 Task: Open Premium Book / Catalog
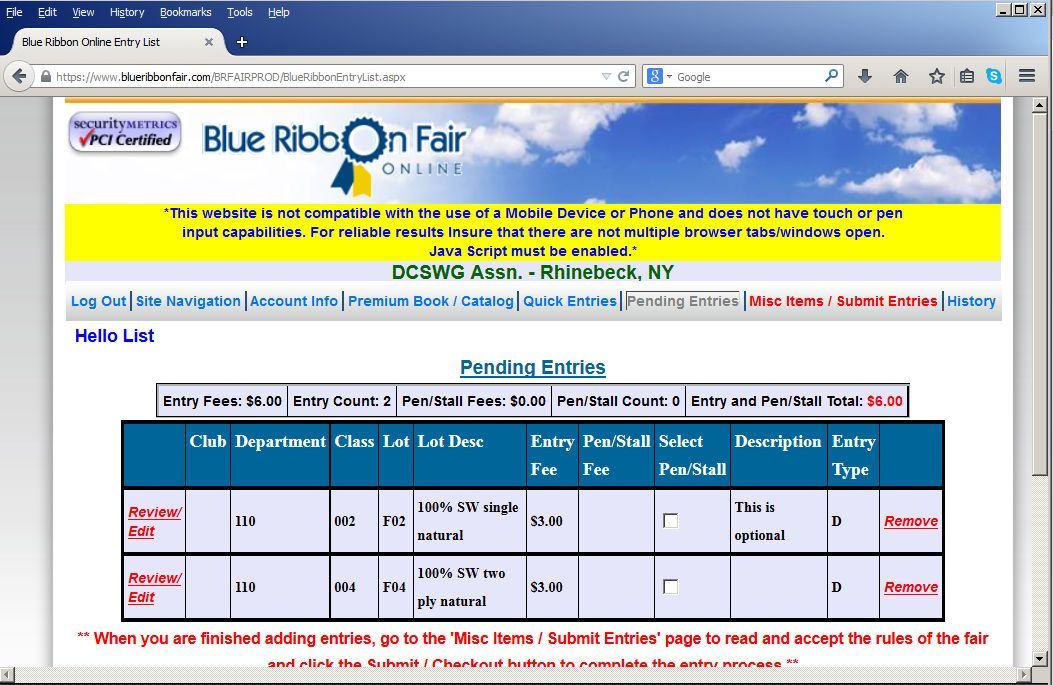pos(430,301)
